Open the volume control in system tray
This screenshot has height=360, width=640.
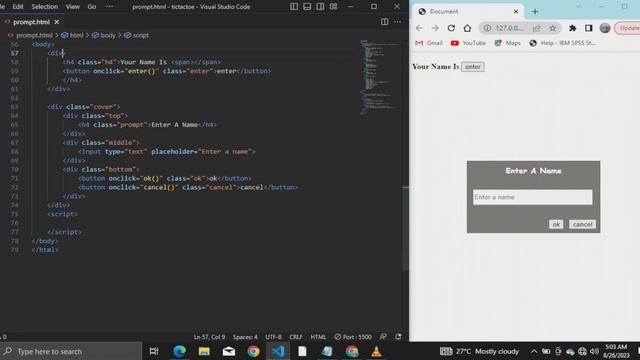click(x=594, y=351)
